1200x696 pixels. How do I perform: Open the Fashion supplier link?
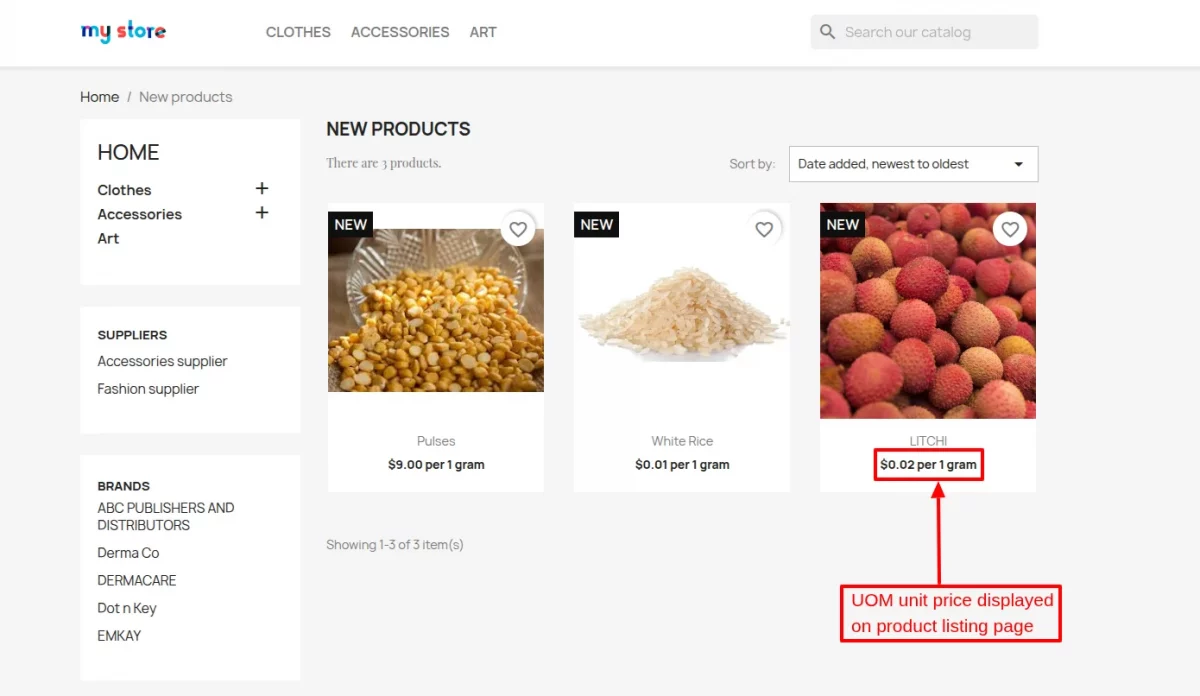click(148, 389)
